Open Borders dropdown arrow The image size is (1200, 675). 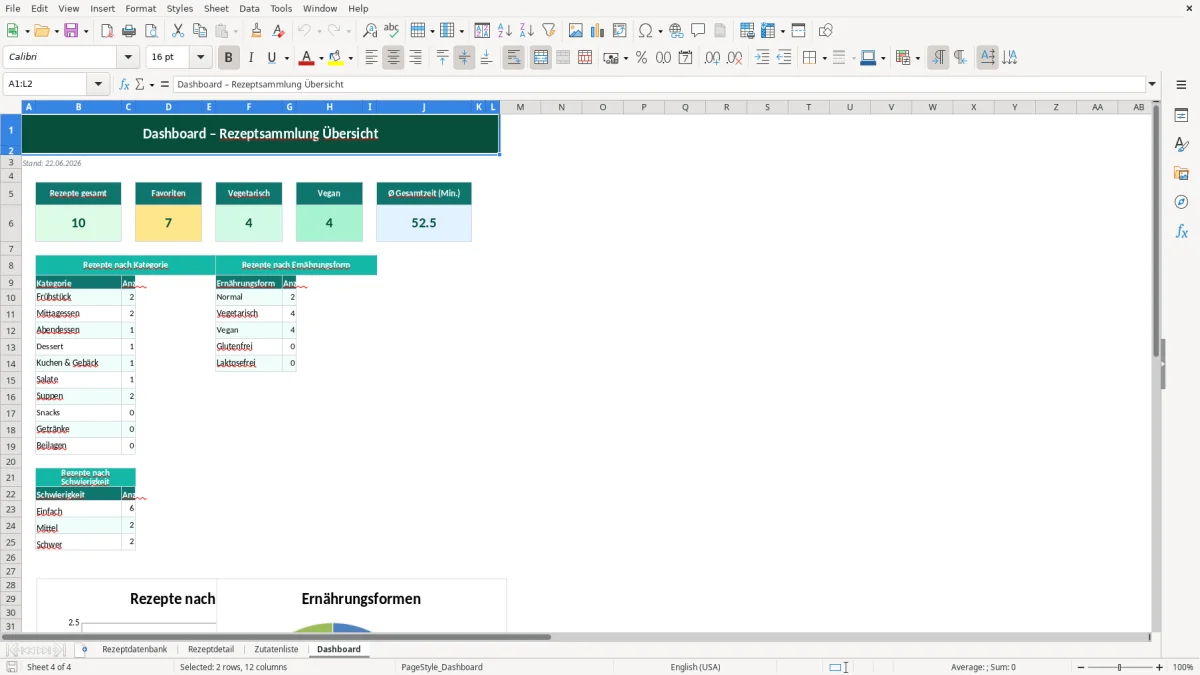823,58
